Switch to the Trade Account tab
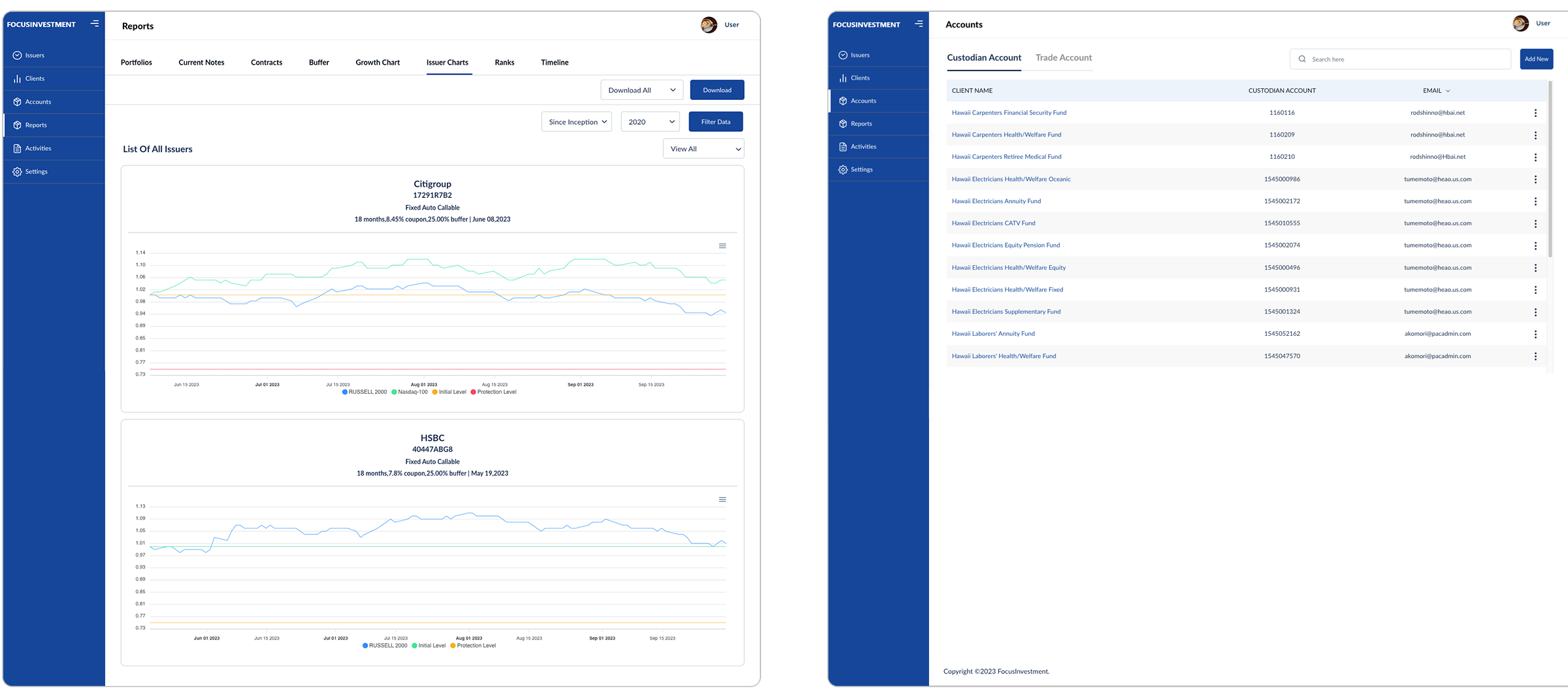The width and height of the screenshot is (1568, 697). (1063, 57)
